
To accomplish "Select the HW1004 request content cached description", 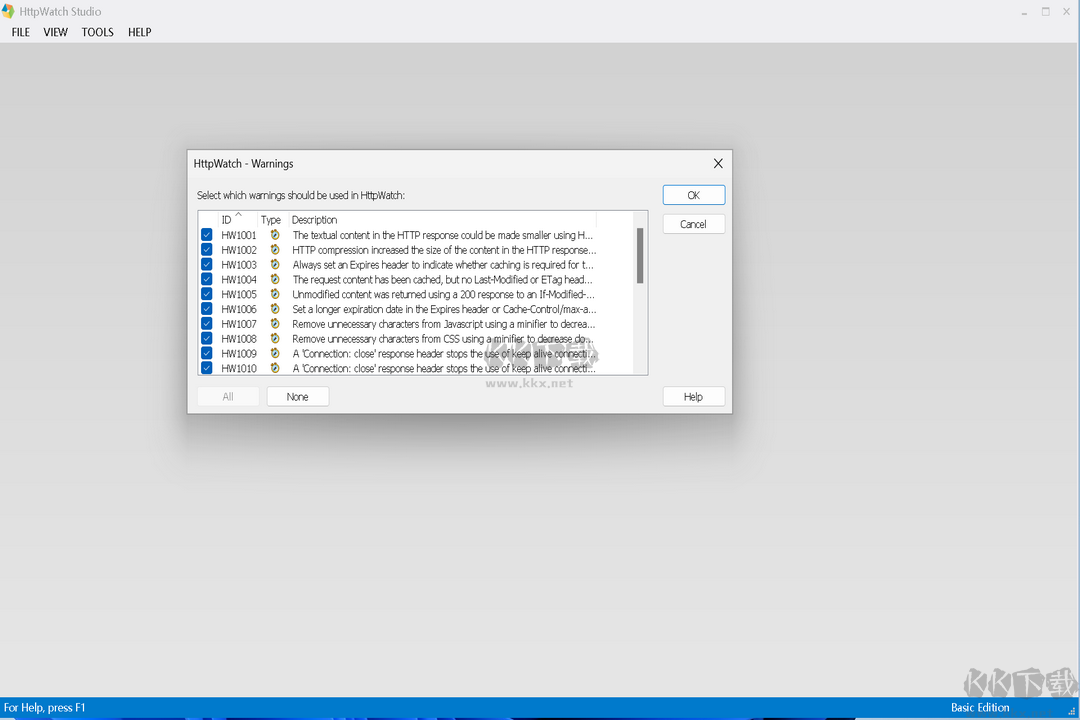I will [x=442, y=279].
